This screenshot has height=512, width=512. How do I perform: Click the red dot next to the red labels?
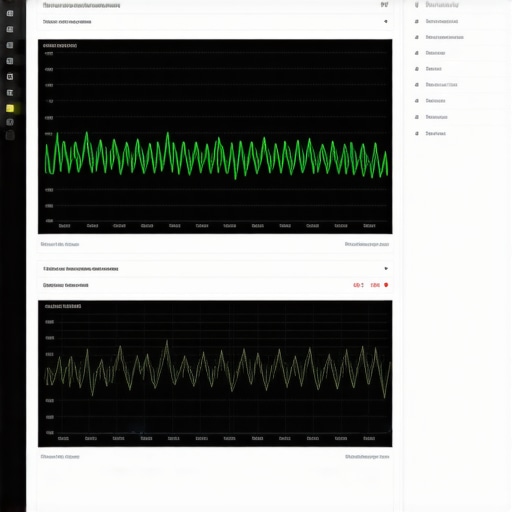pos(386,285)
